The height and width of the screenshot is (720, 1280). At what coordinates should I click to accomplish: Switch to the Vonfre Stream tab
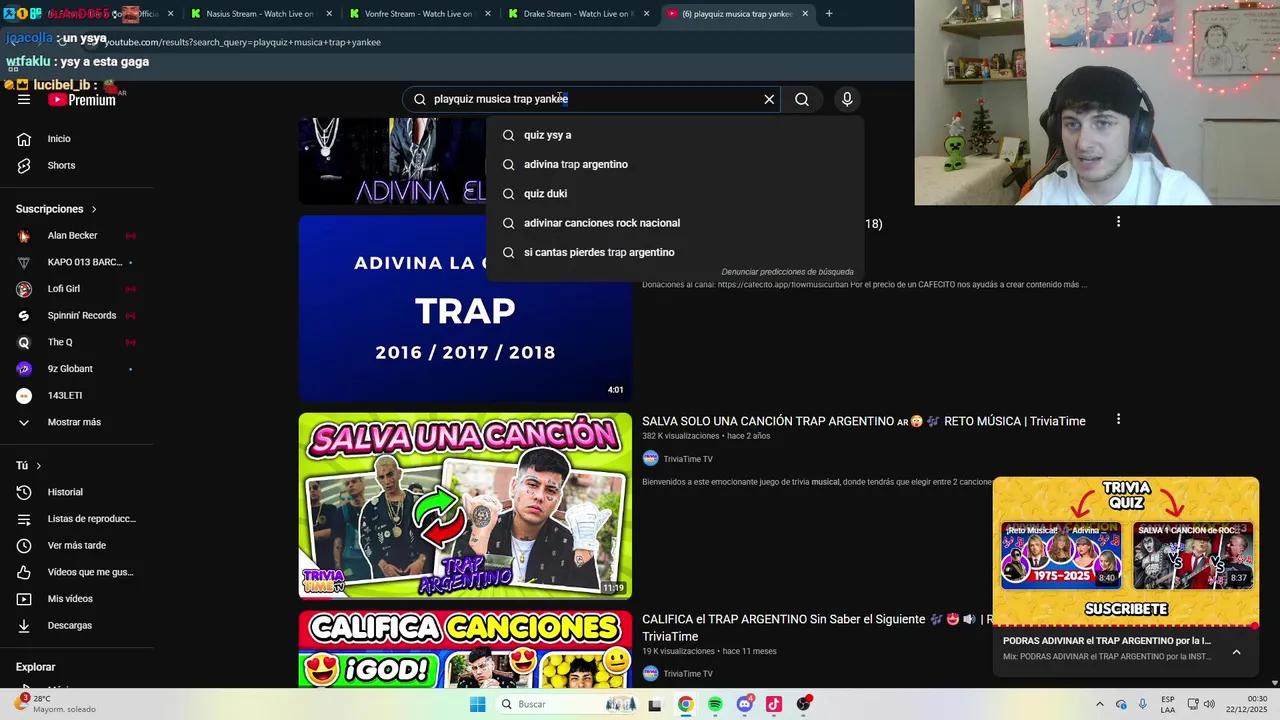pyautogui.click(x=418, y=14)
